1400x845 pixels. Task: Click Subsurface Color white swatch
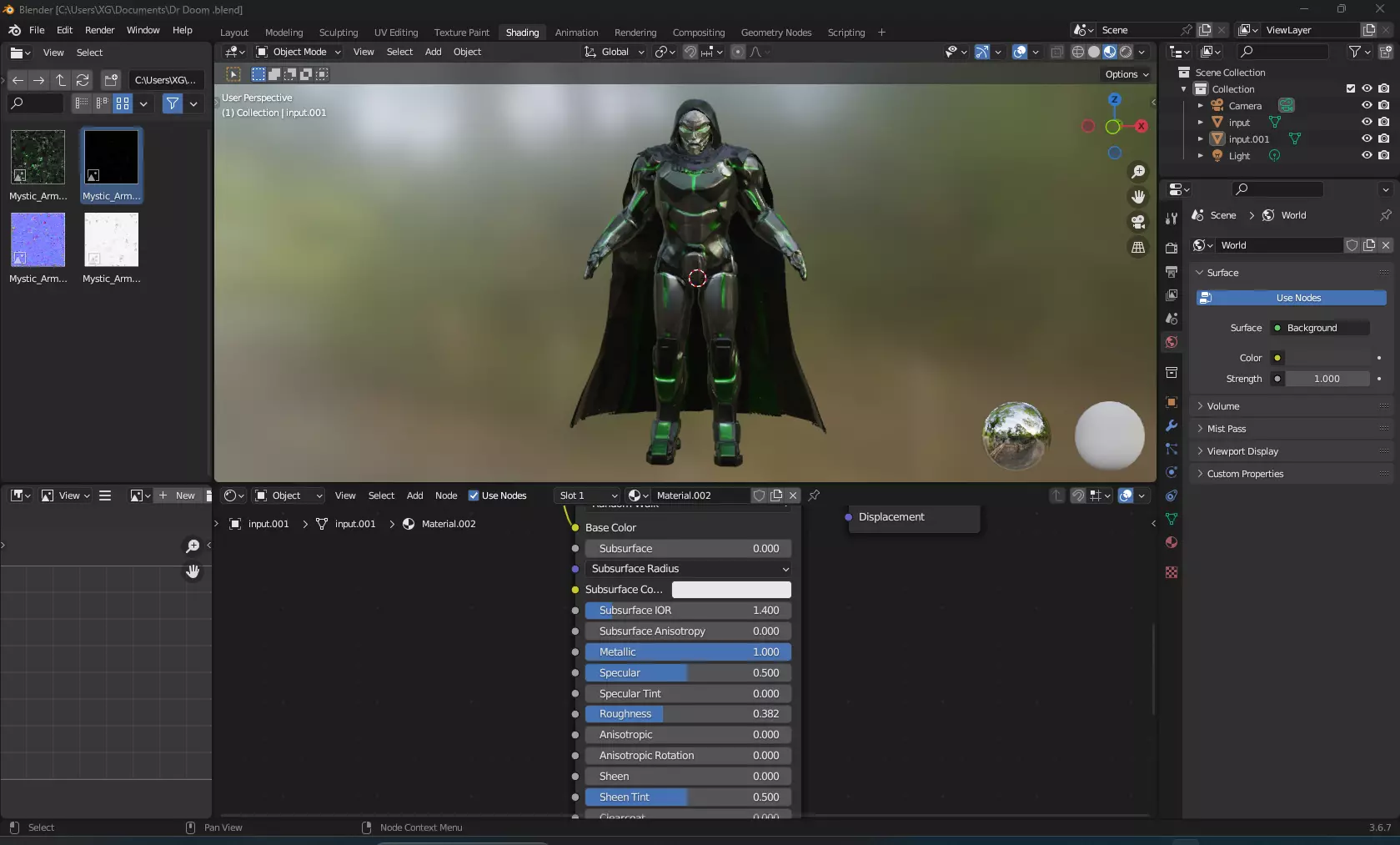pos(731,590)
